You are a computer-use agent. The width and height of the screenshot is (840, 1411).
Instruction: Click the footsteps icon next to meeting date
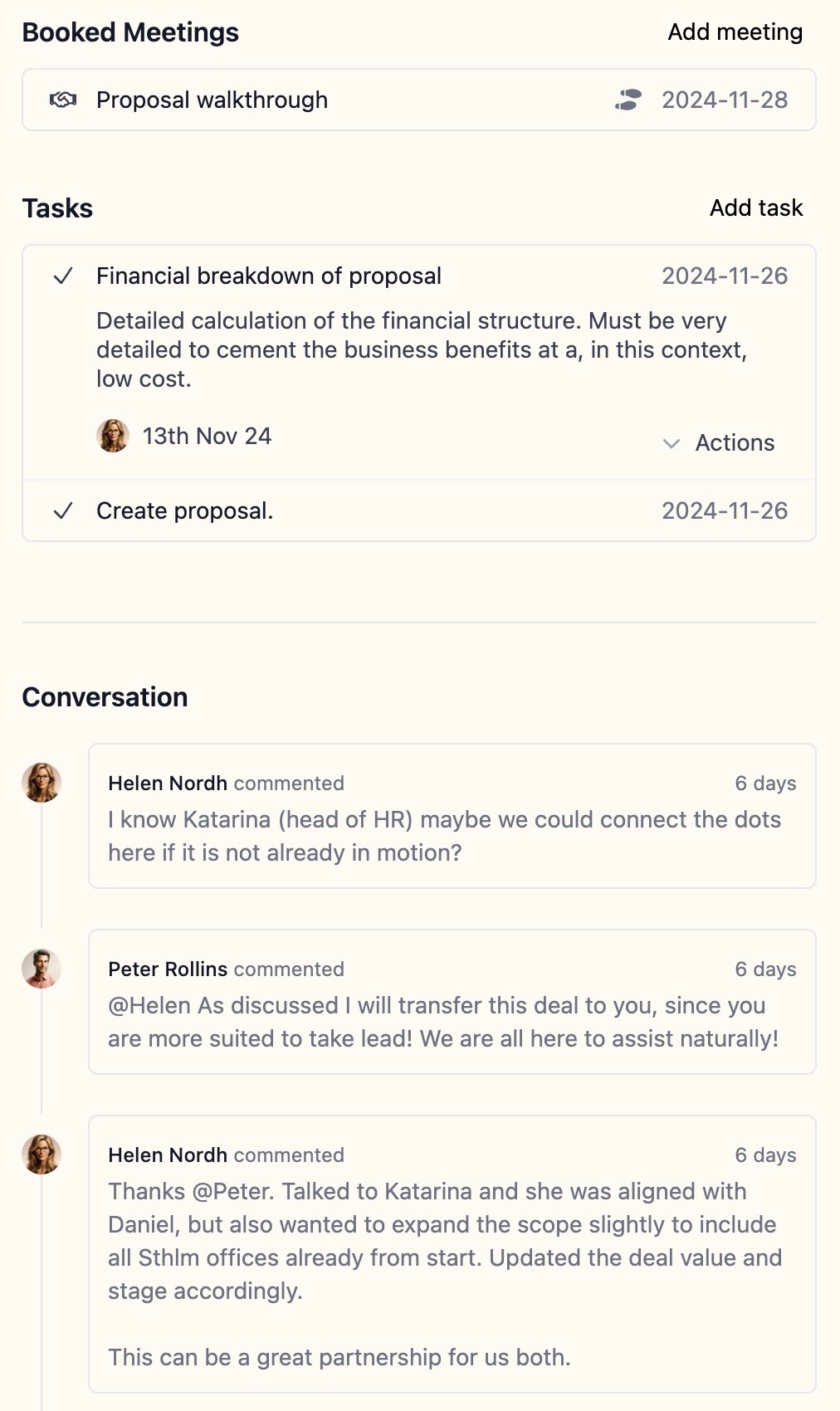click(628, 100)
